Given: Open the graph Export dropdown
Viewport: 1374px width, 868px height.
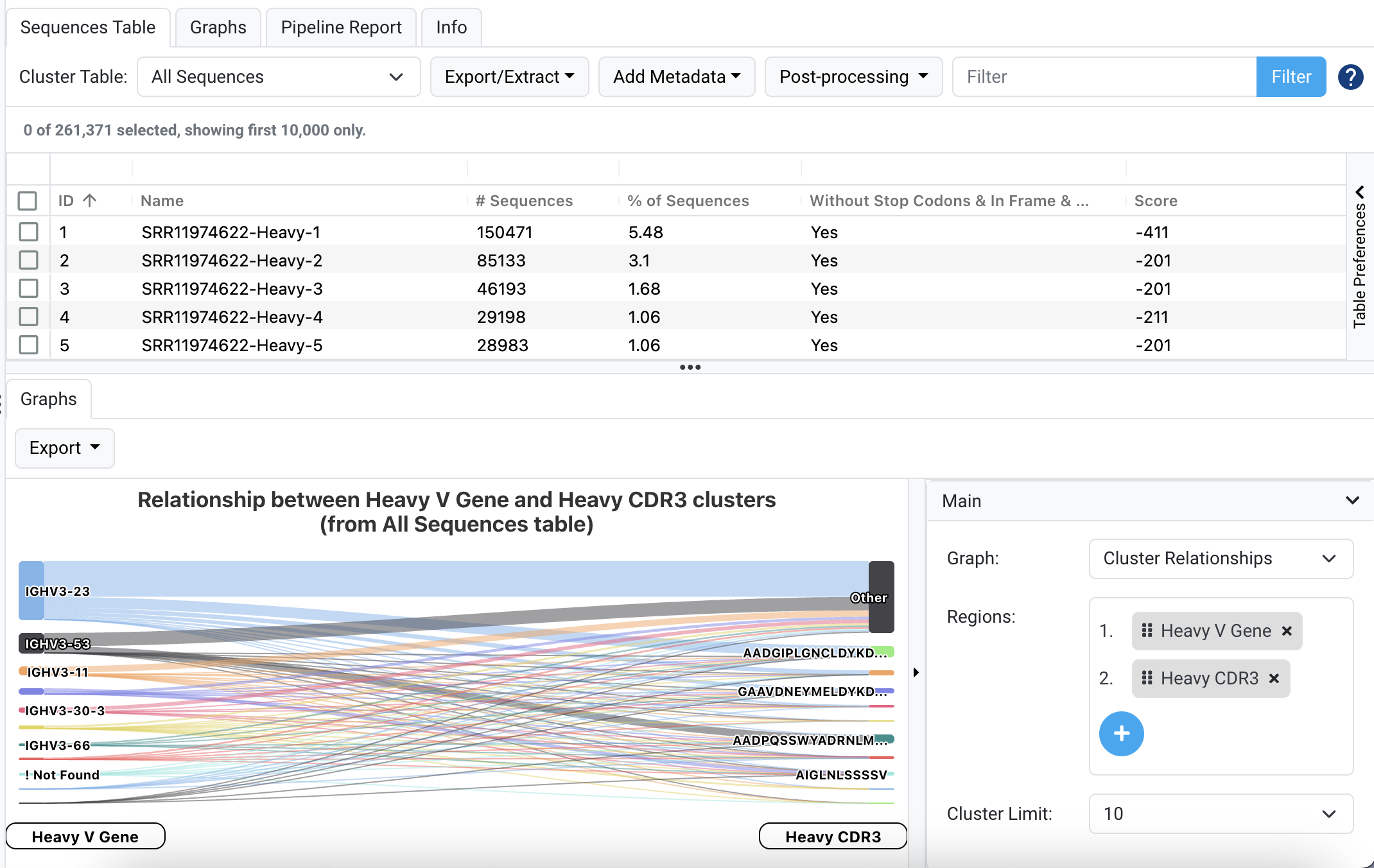Looking at the screenshot, I should [65, 448].
